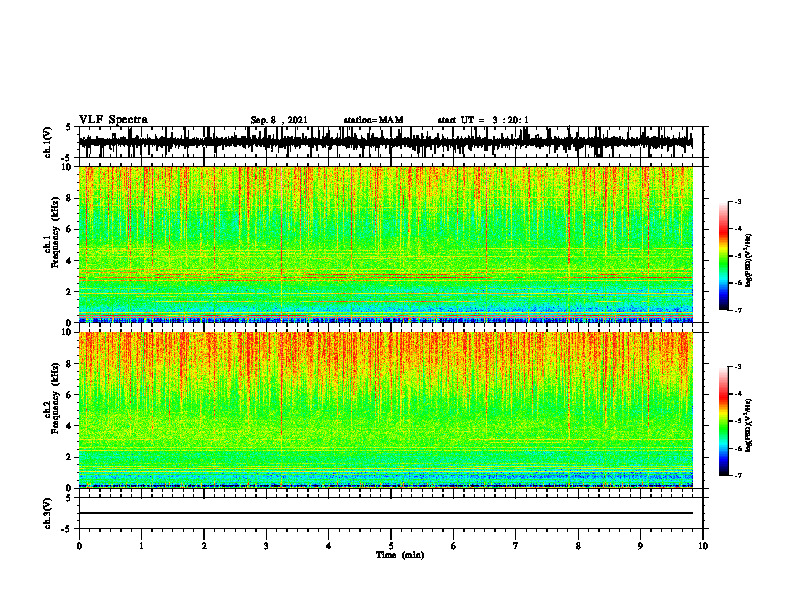Click ch.2 colorbar tick "-7"

pyautogui.click(x=738, y=476)
